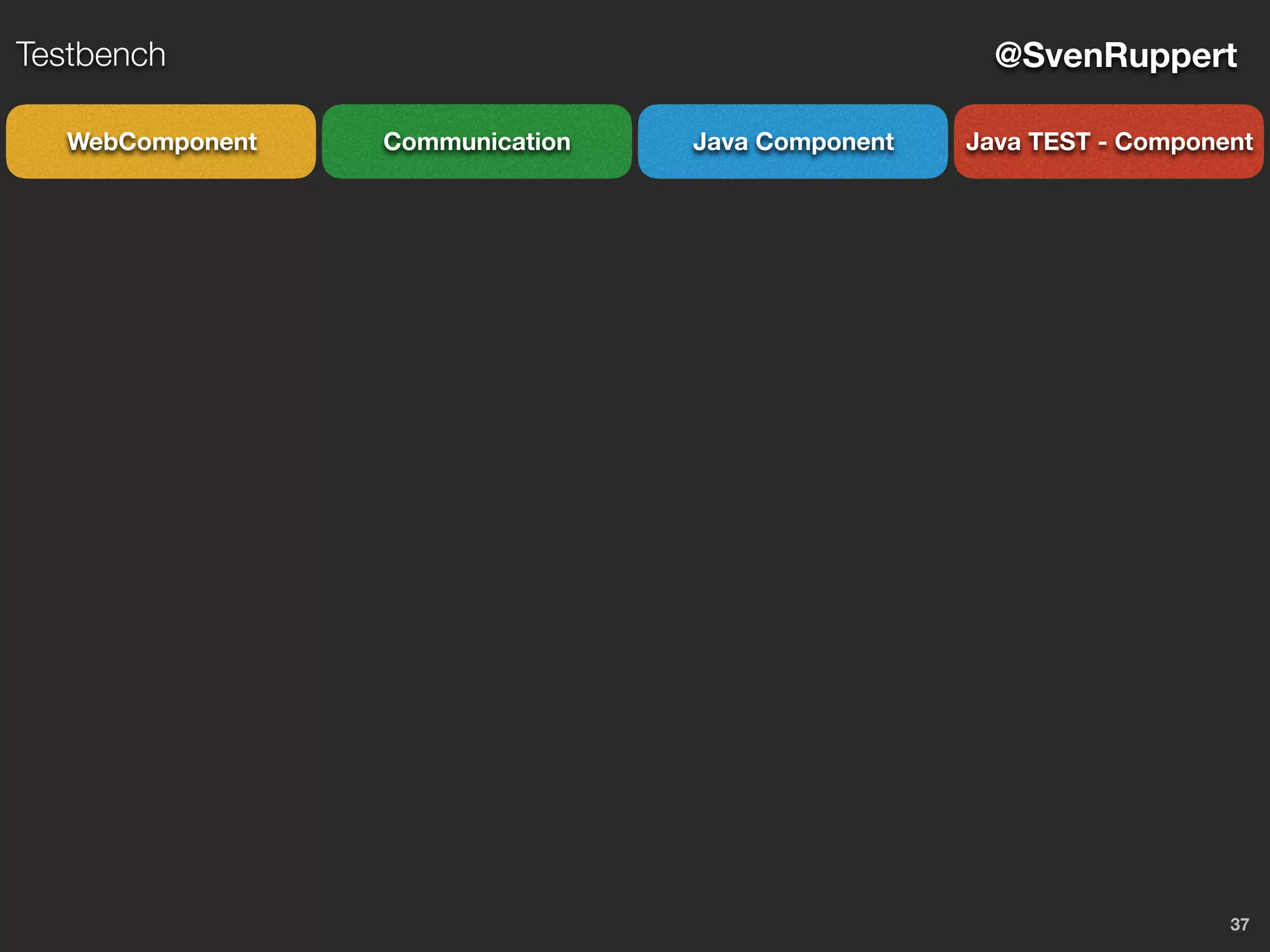This screenshot has width=1270, height=952.
Task: Click the empty dark slide center
Action: pyautogui.click(x=635, y=527)
